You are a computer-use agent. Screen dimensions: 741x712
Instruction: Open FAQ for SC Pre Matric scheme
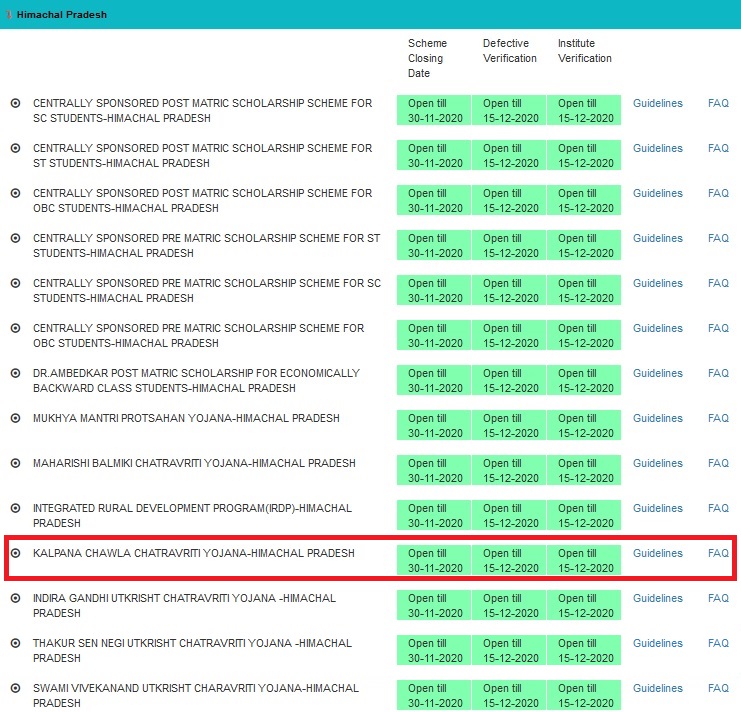pos(718,283)
